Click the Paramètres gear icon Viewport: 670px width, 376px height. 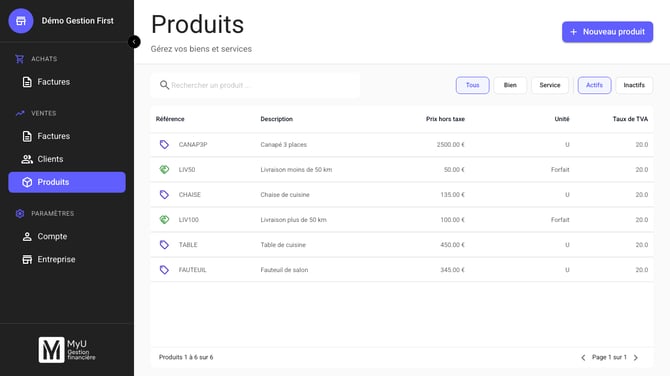pyautogui.click(x=20, y=213)
